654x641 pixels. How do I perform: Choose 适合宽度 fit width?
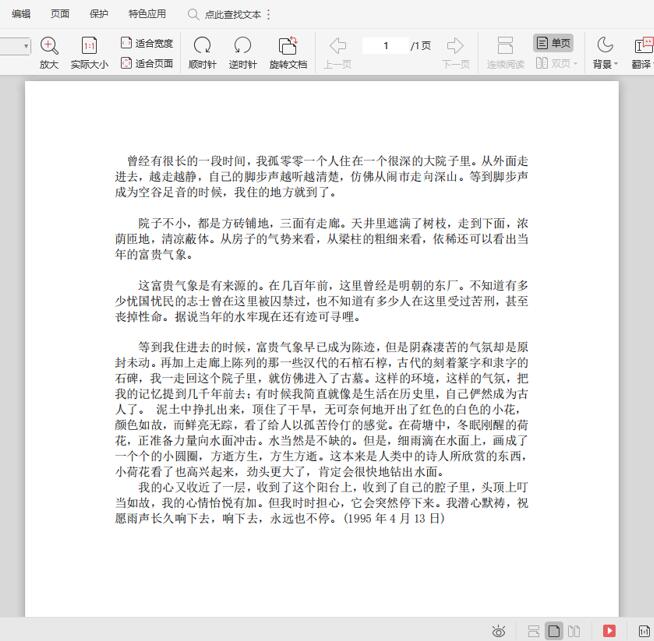point(147,43)
